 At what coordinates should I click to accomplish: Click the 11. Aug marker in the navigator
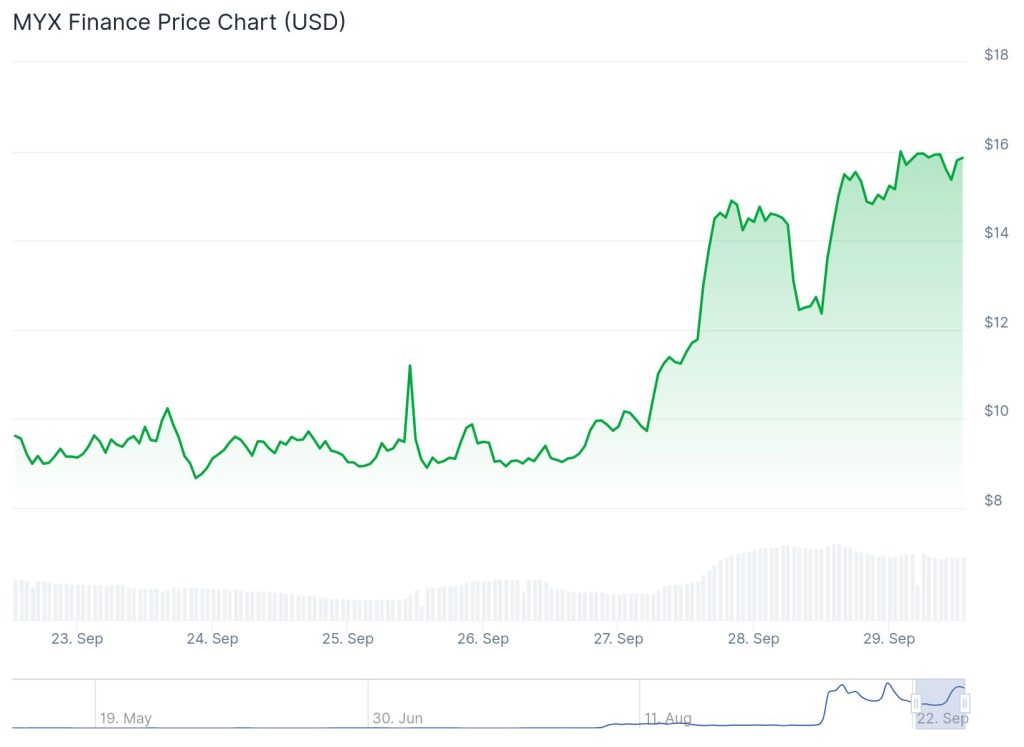point(667,718)
